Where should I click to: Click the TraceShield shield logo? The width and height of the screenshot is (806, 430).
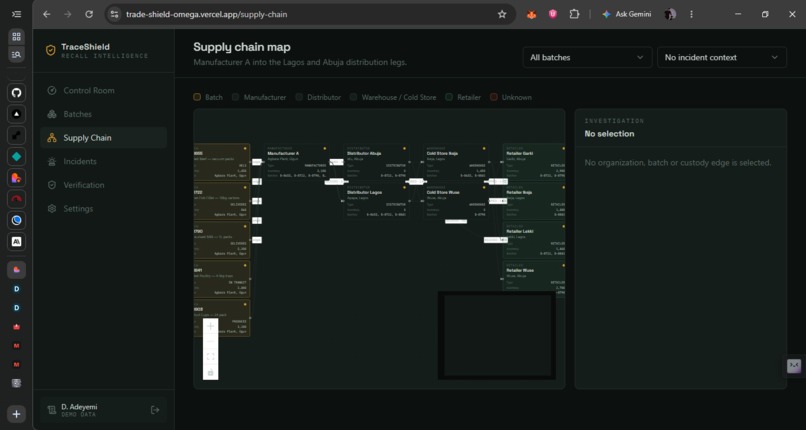pyautogui.click(x=50, y=50)
